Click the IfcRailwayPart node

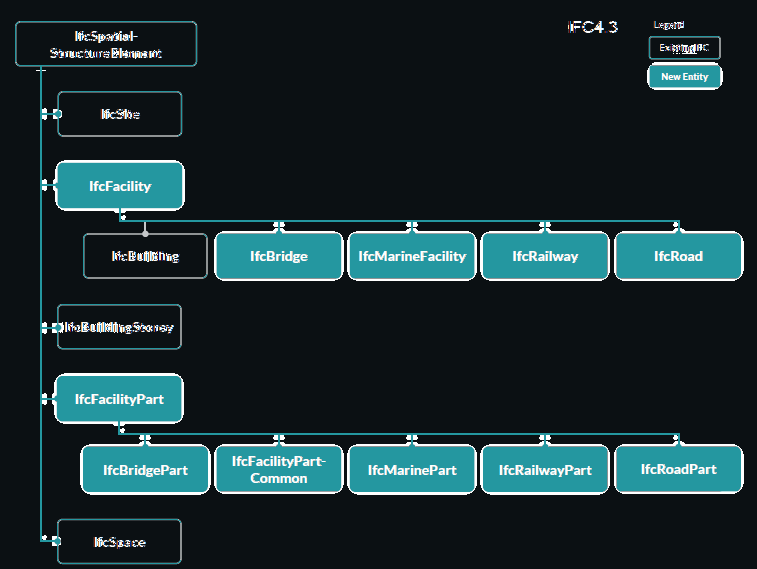(545, 470)
